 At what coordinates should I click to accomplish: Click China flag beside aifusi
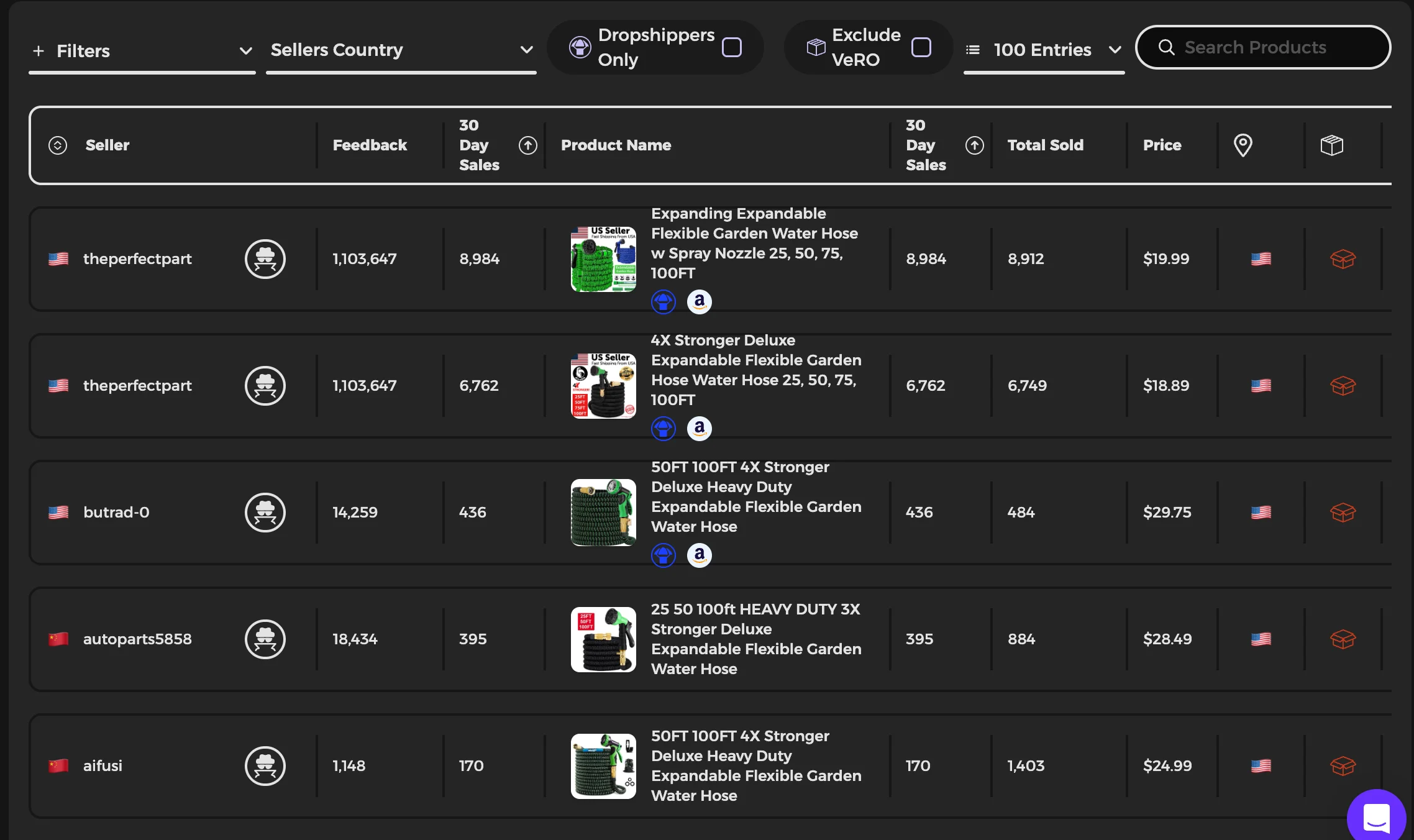coord(58,766)
